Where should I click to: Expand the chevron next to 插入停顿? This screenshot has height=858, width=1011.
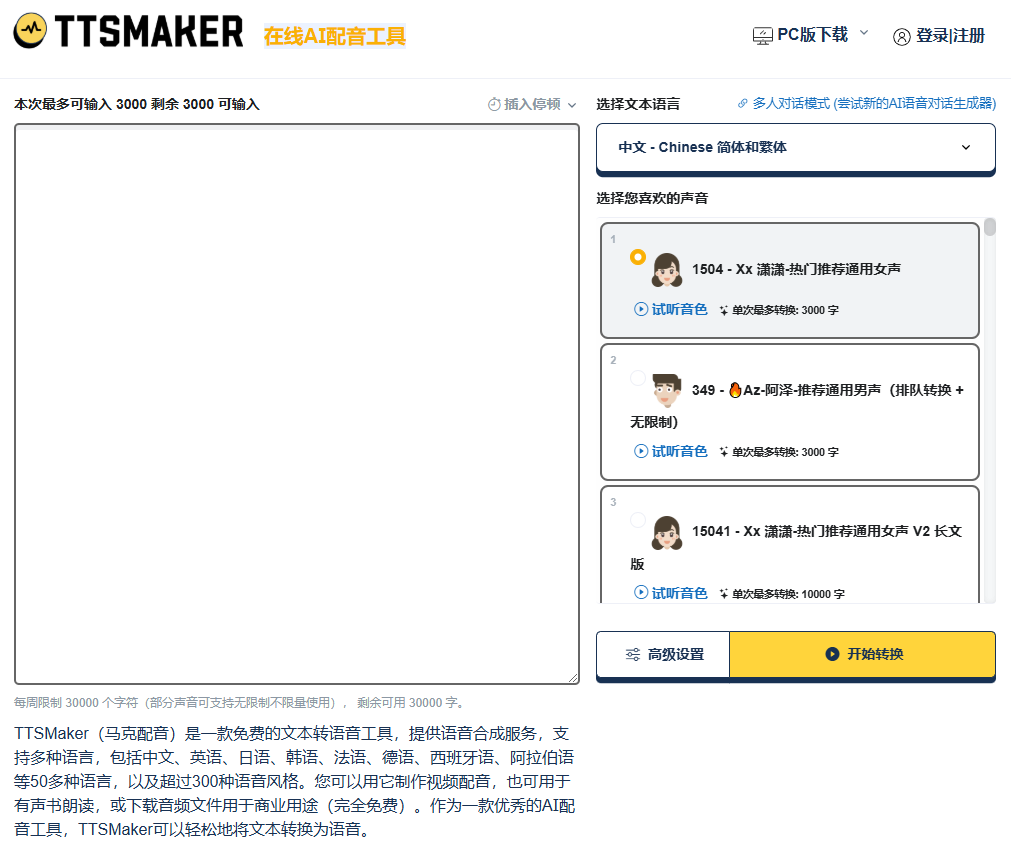coord(572,105)
